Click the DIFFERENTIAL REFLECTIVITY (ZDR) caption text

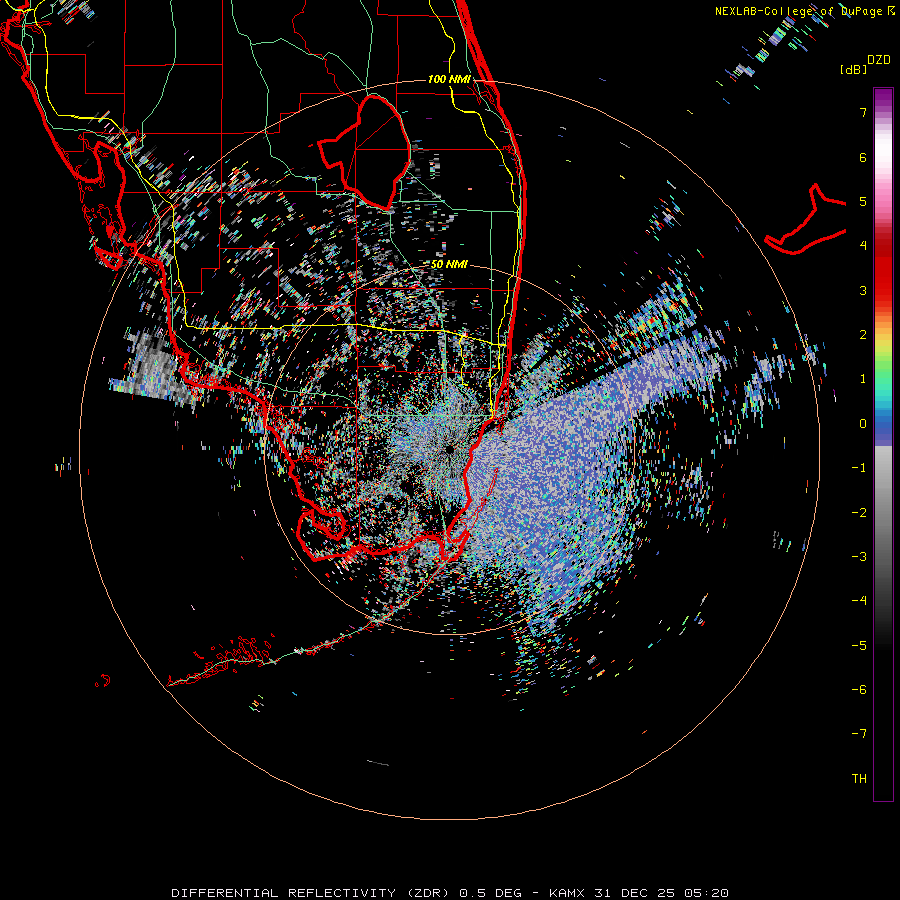[x=311, y=893]
